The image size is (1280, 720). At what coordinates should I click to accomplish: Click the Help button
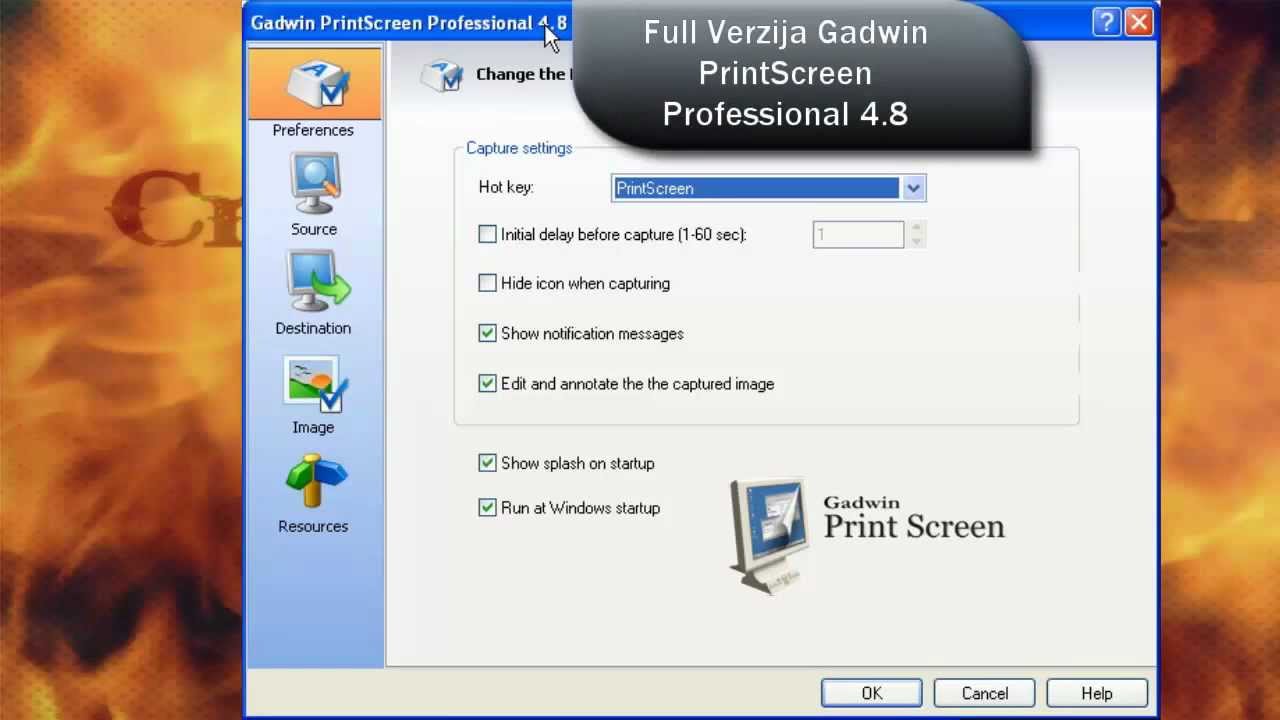[x=1097, y=693]
